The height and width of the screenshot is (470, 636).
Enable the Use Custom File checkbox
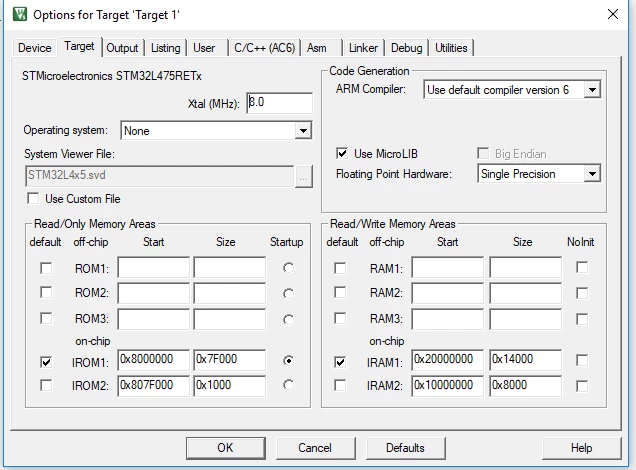(33, 199)
